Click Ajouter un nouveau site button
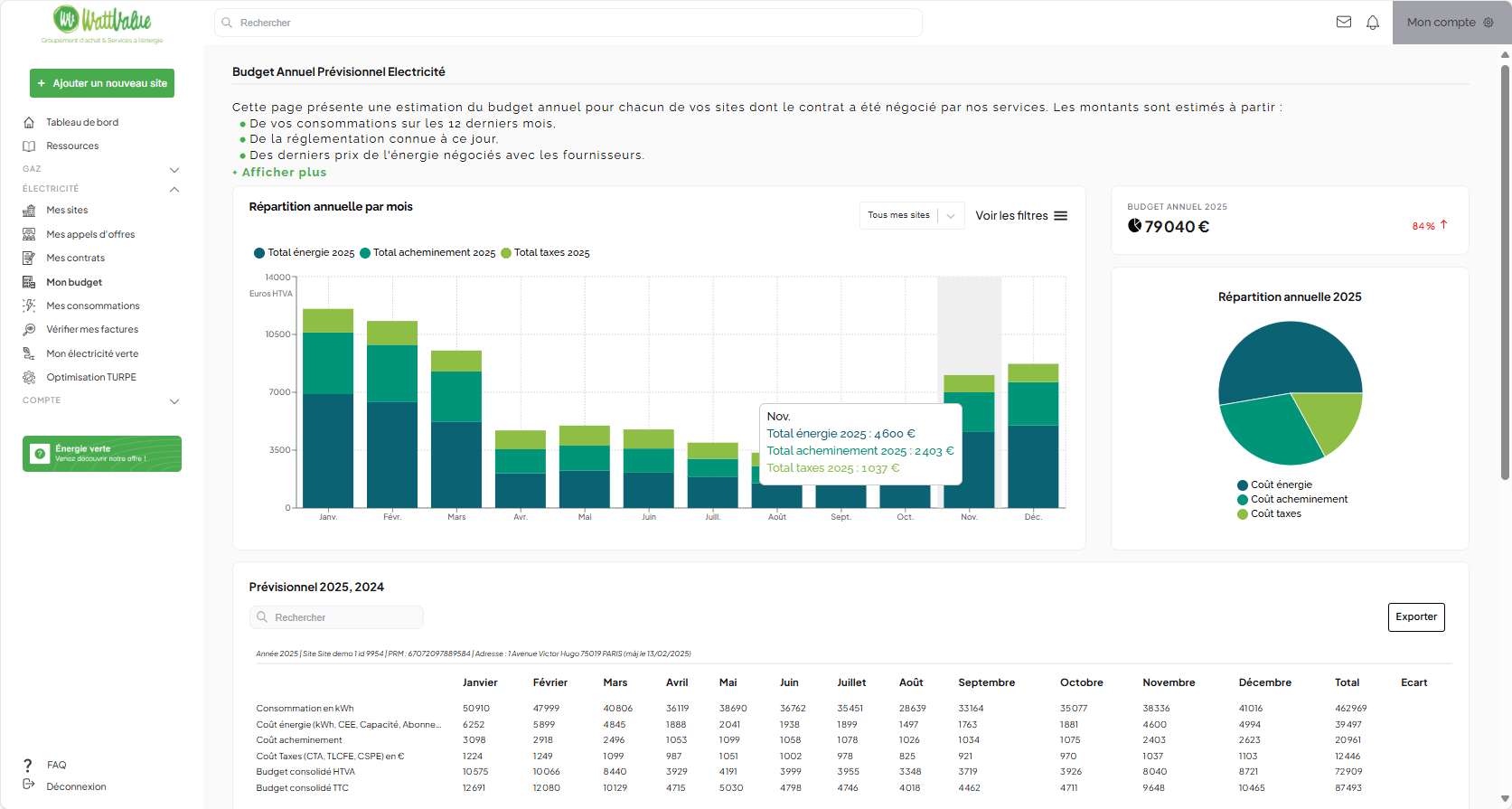1512x809 pixels. [x=102, y=83]
